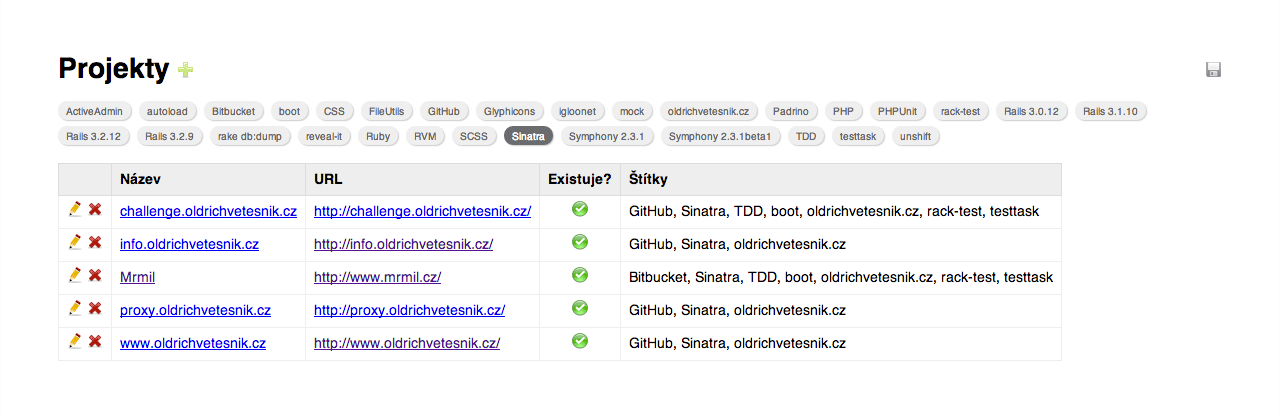Choose the Symphony 2.3.1beta1 tag
The height and width of the screenshot is (419, 1280).
[720, 136]
